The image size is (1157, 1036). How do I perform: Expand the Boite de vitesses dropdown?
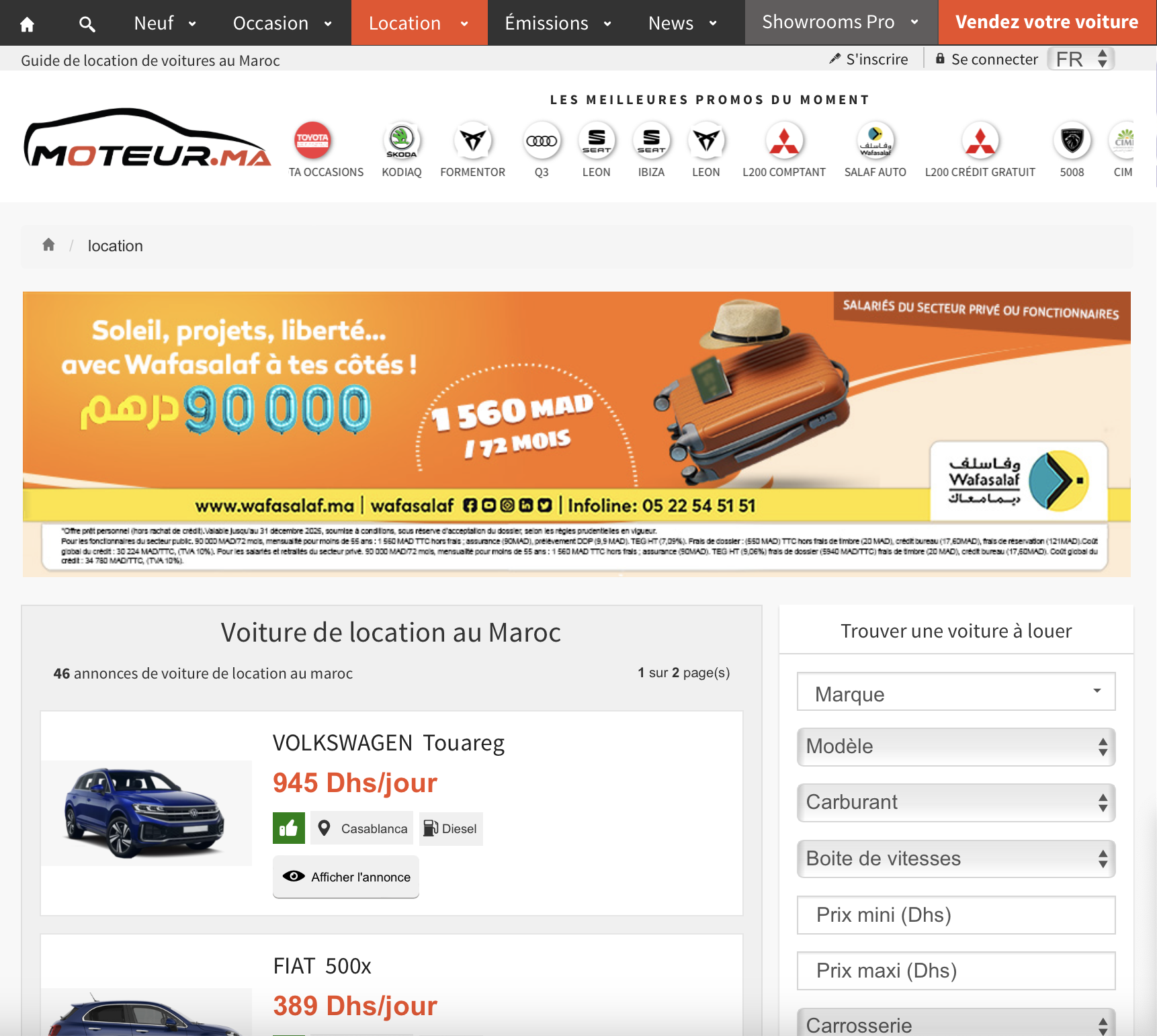tap(956, 859)
